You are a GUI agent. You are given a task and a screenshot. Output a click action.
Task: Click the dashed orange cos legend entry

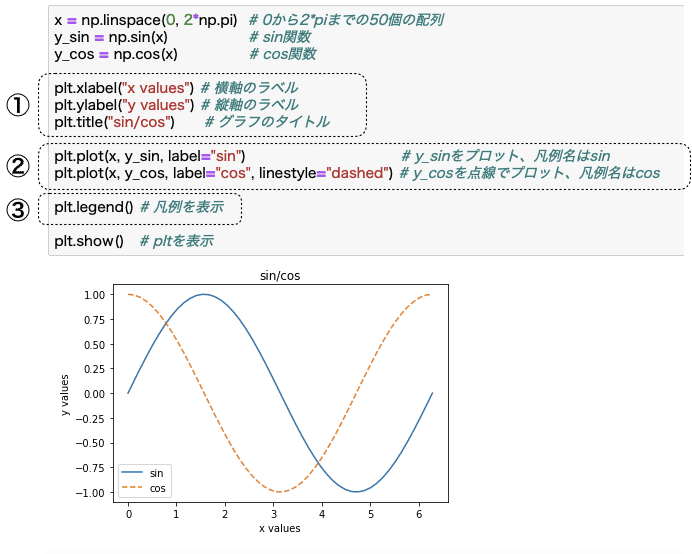click(133, 489)
